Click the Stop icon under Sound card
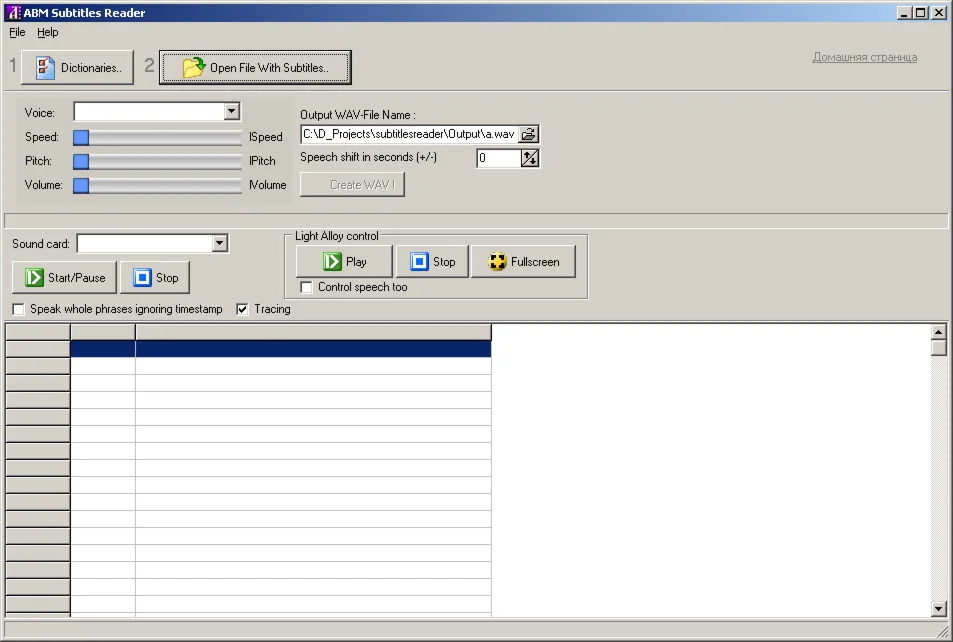Viewport: 953px width, 642px height. pos(138,277)
